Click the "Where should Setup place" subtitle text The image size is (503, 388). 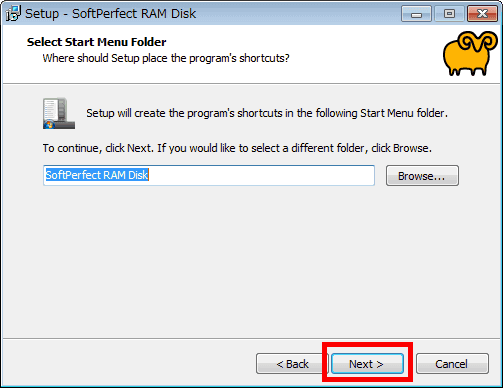[x=166, y=58]
